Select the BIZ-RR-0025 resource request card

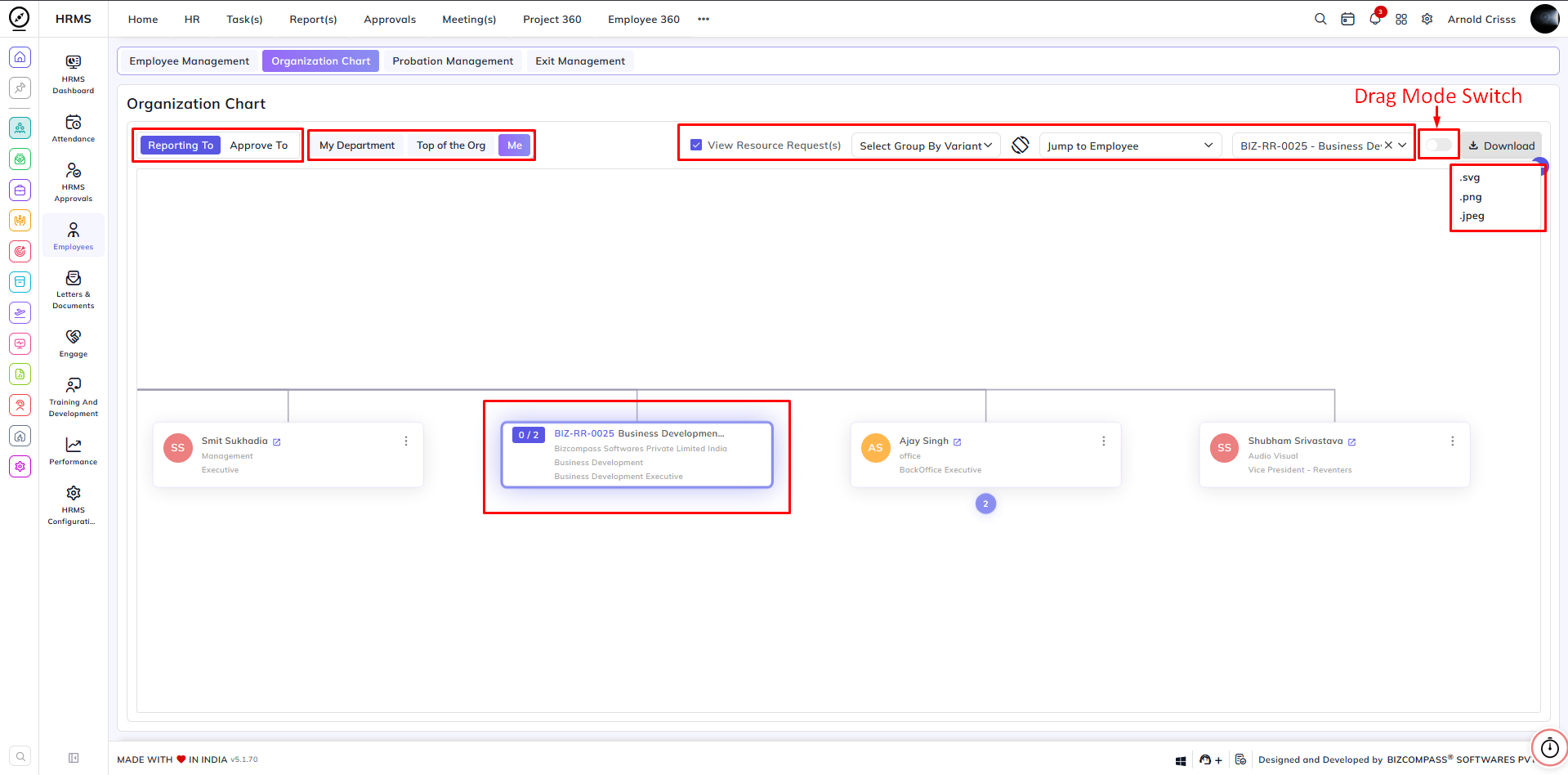pyautogui.click(x=637, y=455)
